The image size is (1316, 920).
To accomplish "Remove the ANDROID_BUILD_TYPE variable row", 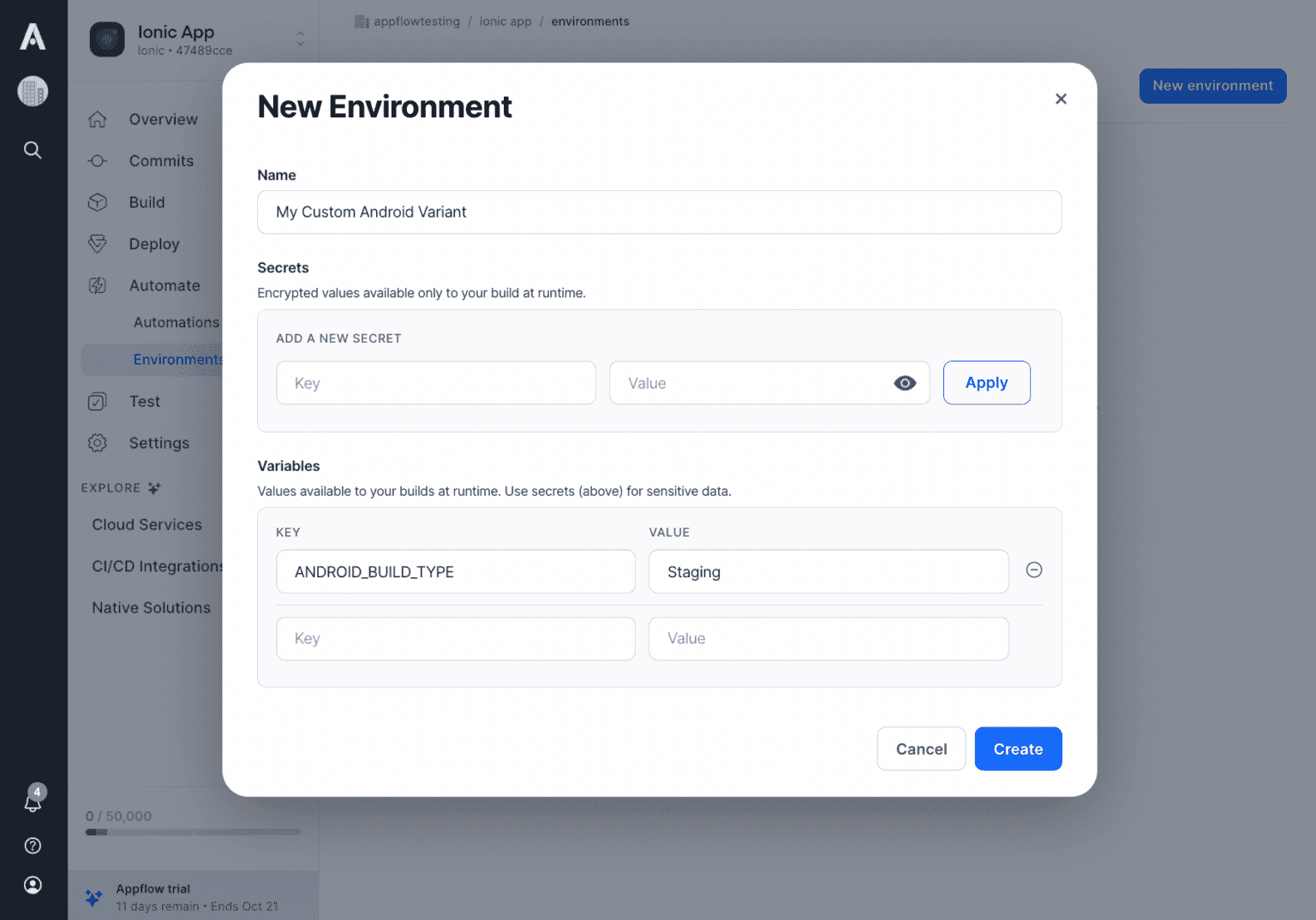I will [1034, 570].
